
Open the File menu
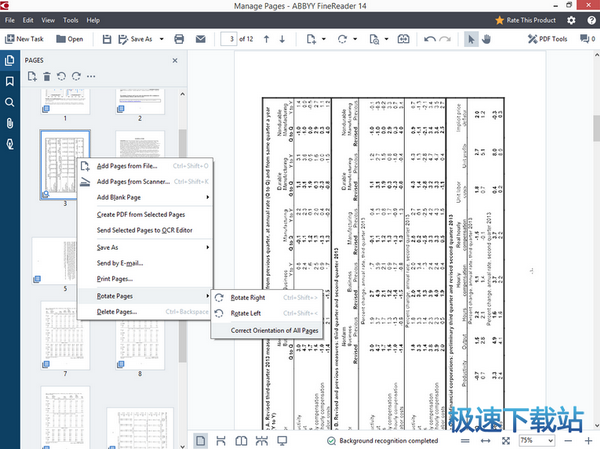point(10,20)
